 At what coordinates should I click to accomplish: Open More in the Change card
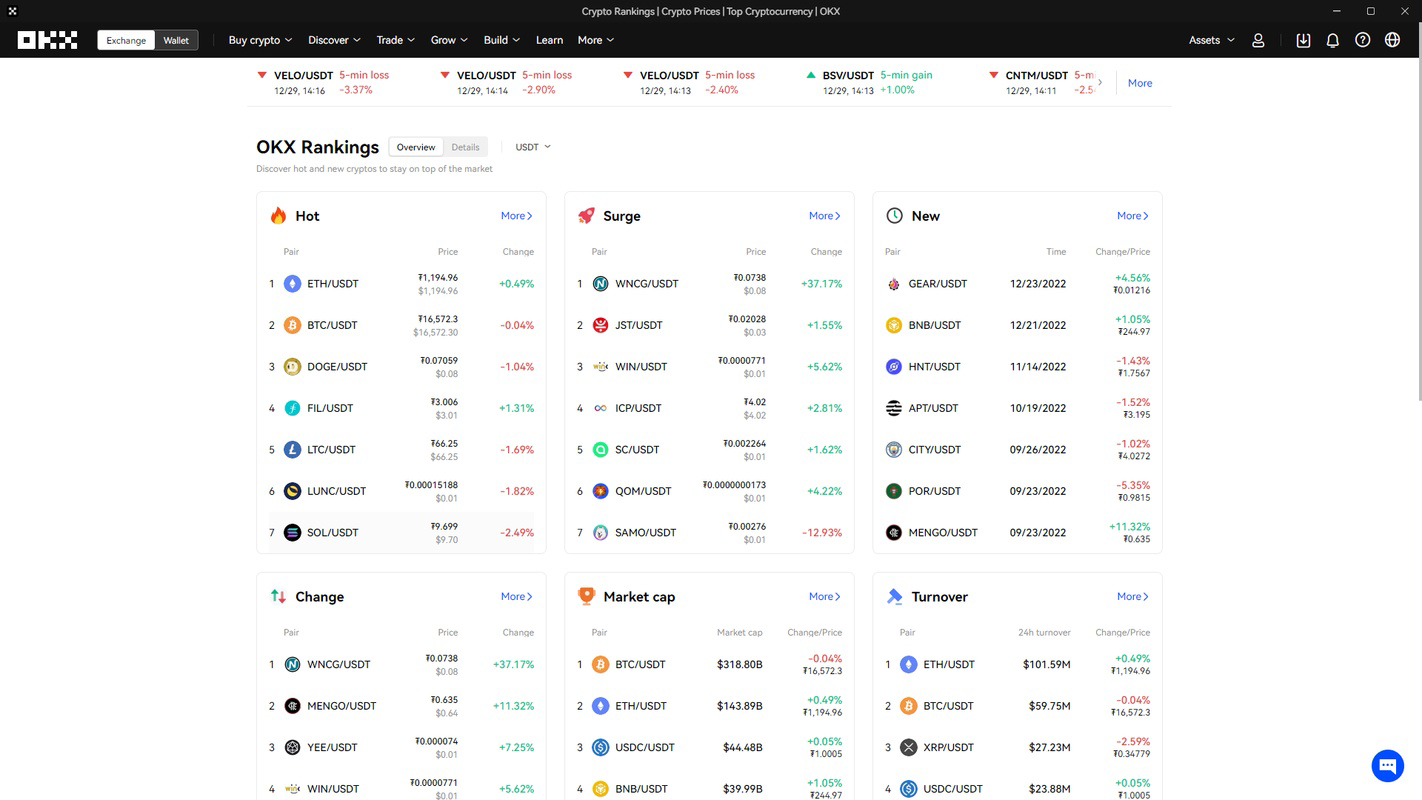coord(516,597)
